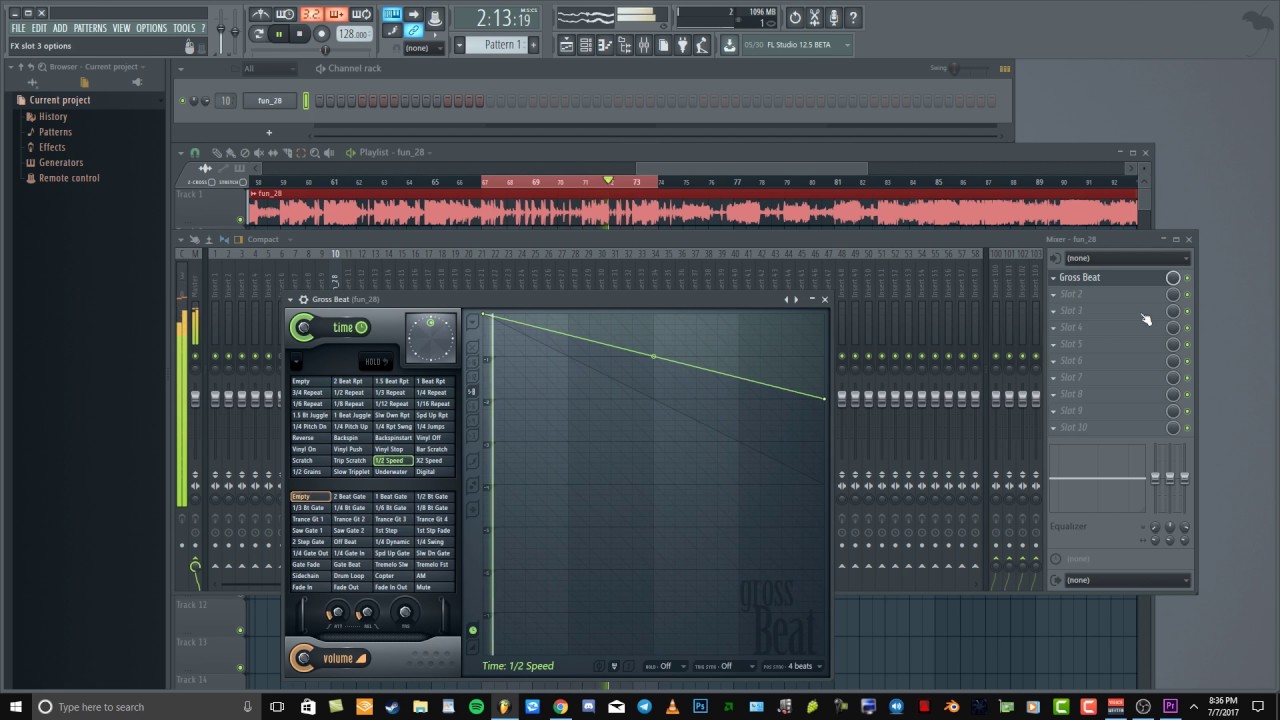Click the tempo field showing 128.000
The image size is (1280, 720).
(353, 34)
